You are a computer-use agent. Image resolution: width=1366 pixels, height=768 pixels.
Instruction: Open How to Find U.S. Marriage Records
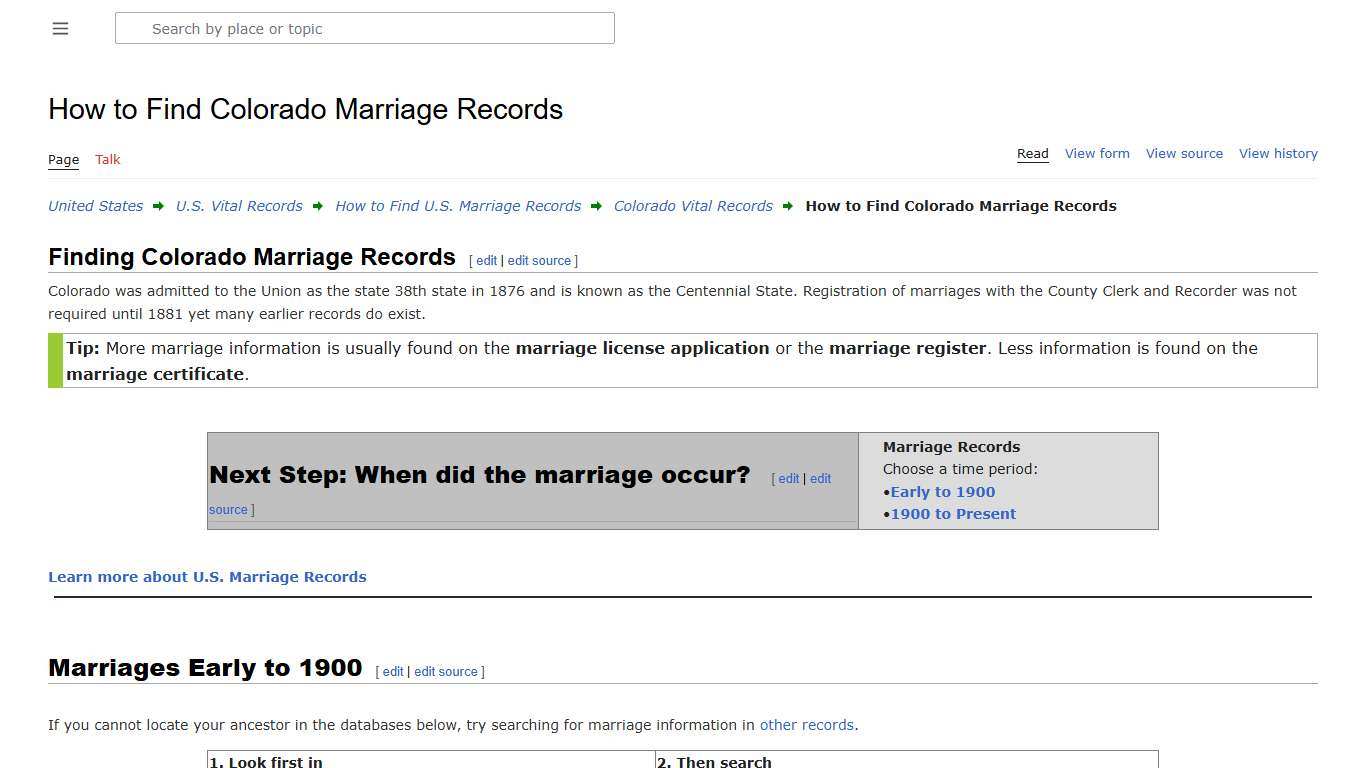458,206
